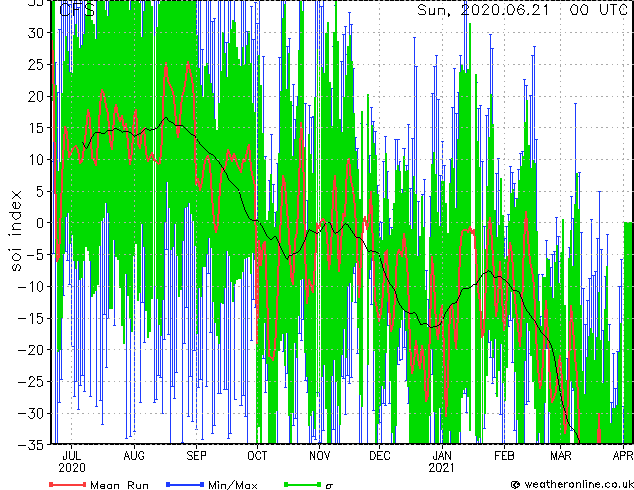Select the -25 value on the y-axis
The image size is (634, 490).
[30, 382]
